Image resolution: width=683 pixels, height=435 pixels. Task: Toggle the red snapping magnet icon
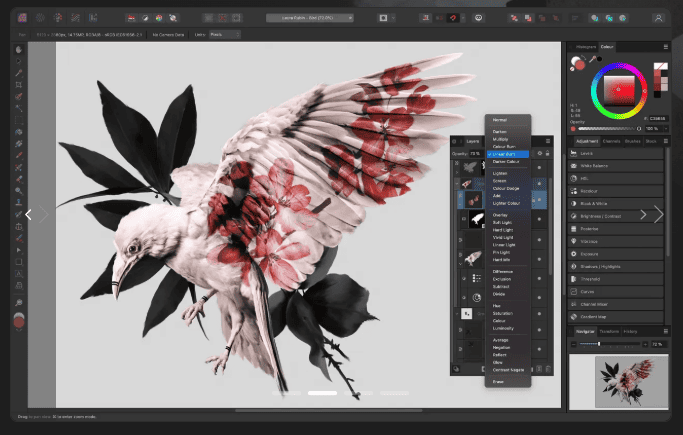click(x=453, y=18)
